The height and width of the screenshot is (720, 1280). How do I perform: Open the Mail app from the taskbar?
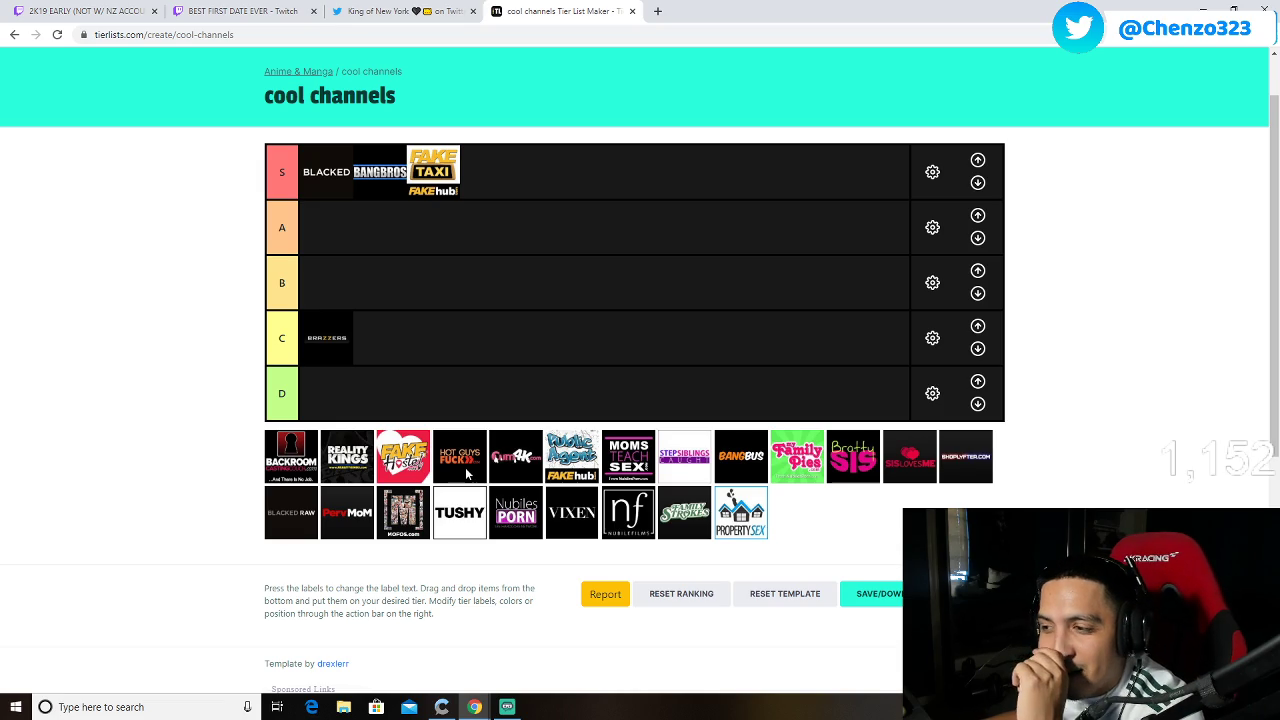coord(409,707)
